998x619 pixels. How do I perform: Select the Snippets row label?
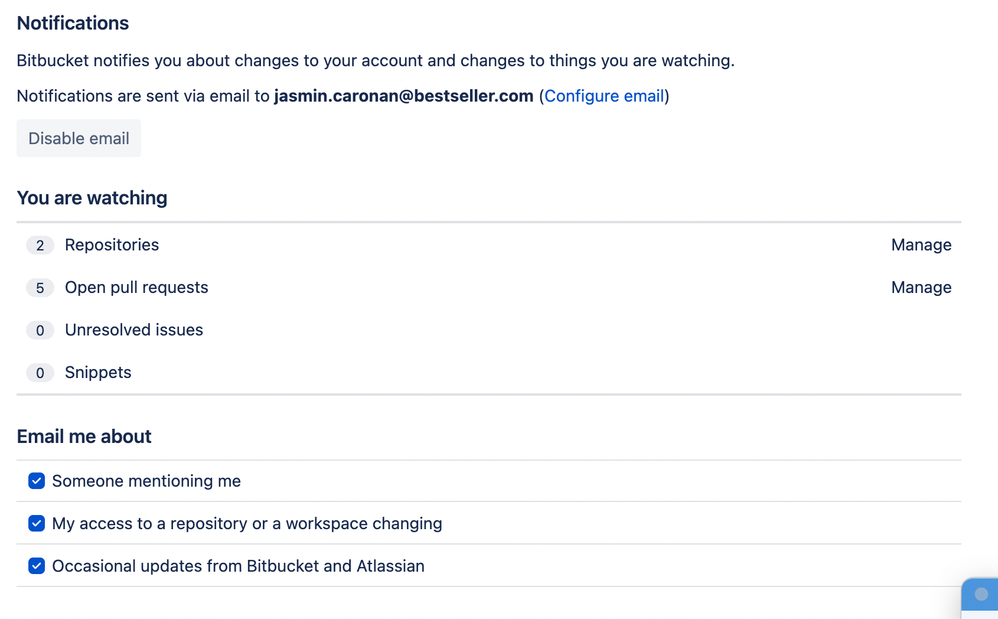click(x=98, y=373)
